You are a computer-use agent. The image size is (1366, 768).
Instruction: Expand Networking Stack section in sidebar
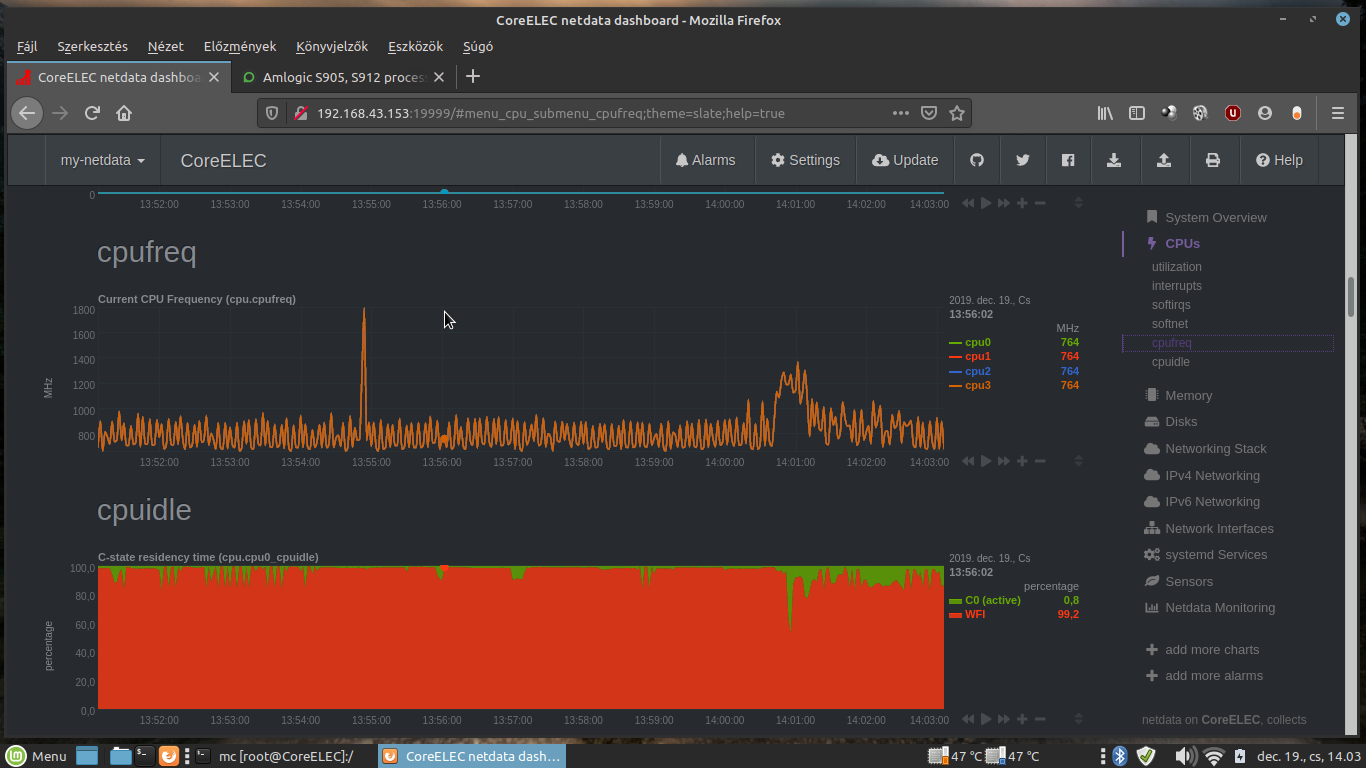[1215, 448]
